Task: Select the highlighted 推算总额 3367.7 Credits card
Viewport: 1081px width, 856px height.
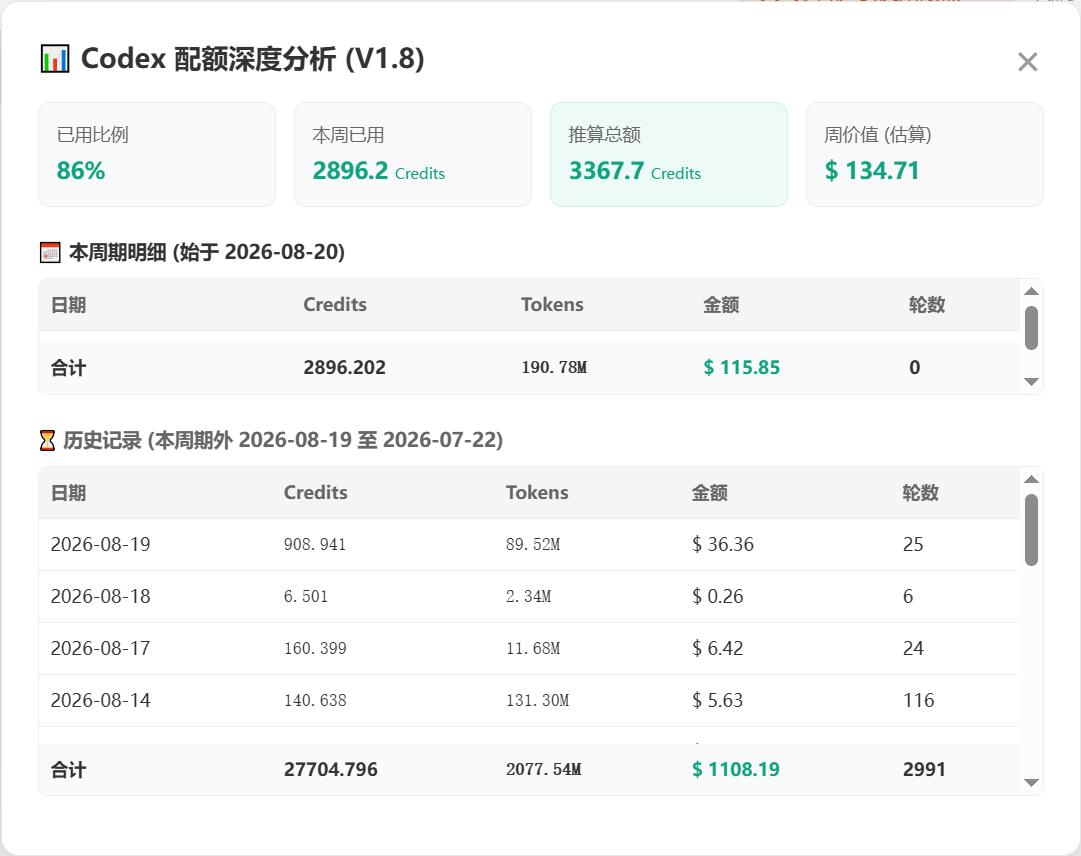Action: [x=669, y=154]
